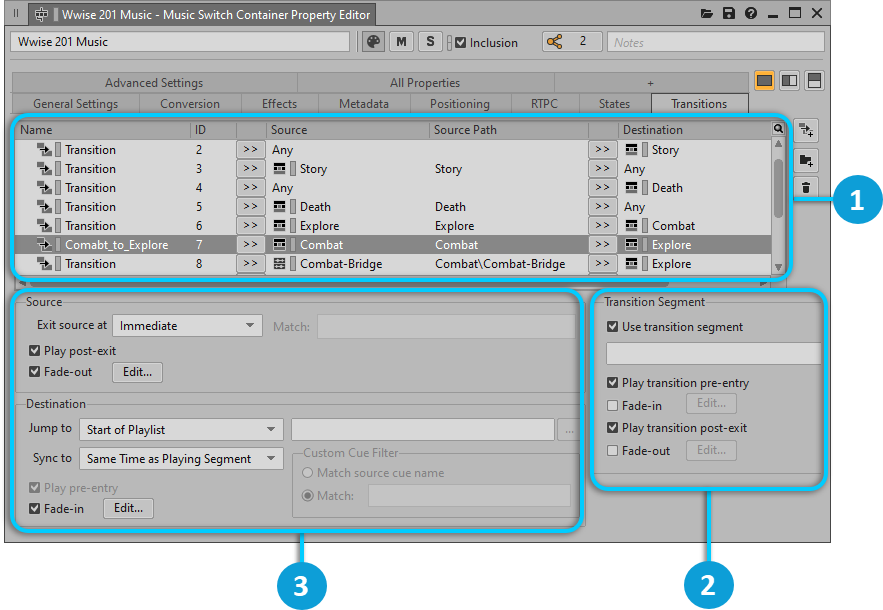Expand the Jump to dropdown
Screen dimensions: 883x610
184,430
